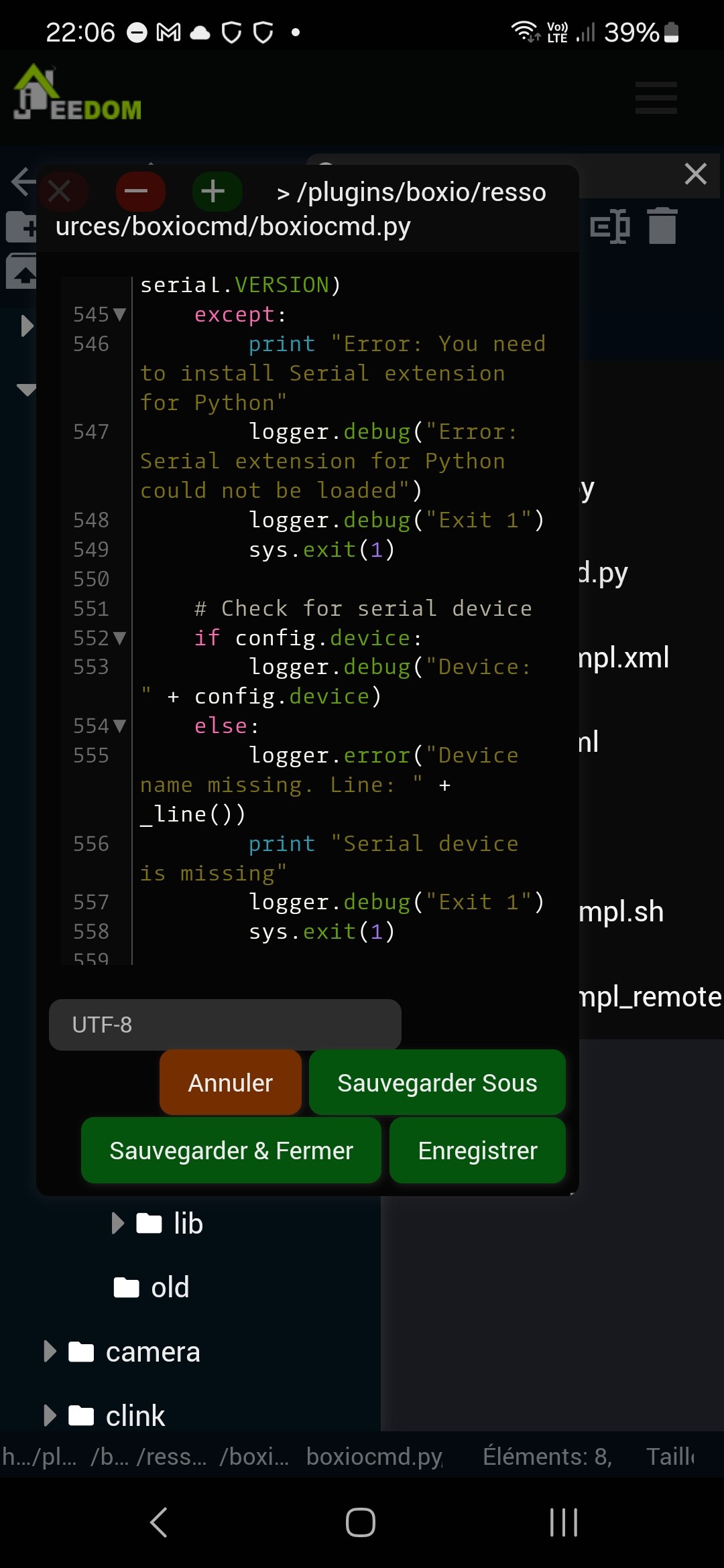724x1568 pixels.
Task: Click line number 548 in gutter
Action: (x=91, y=520)
